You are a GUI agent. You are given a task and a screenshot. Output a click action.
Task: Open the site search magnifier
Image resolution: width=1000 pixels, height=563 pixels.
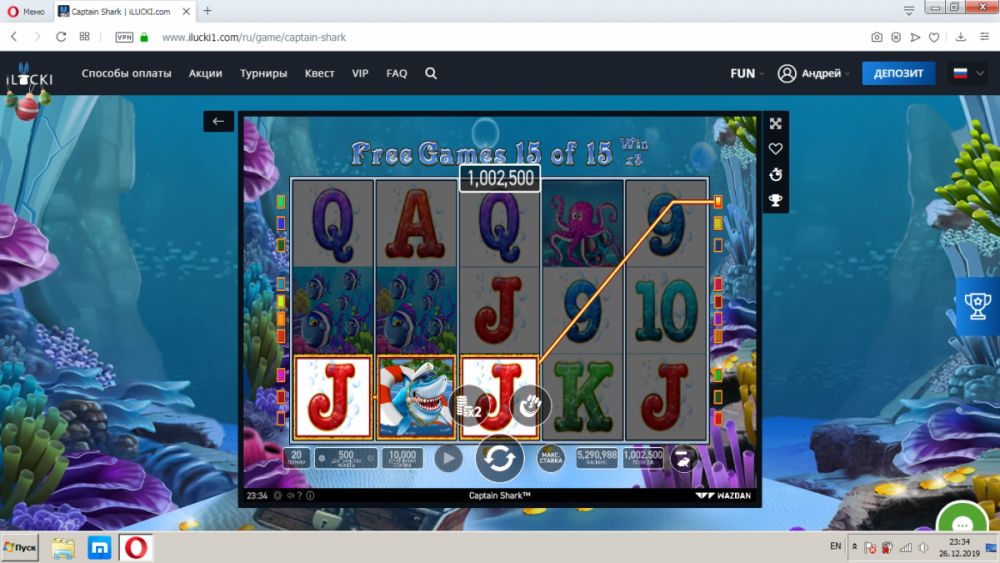tap(431, 73)
